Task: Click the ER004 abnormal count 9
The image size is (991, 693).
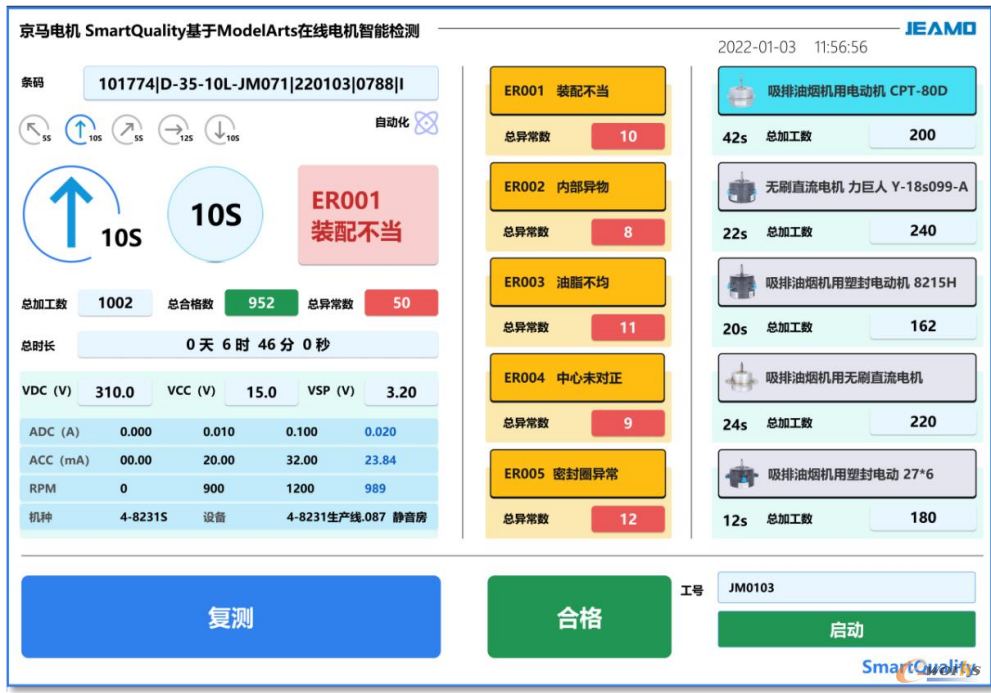Action: pyautogui.click(x=628, y=423)
